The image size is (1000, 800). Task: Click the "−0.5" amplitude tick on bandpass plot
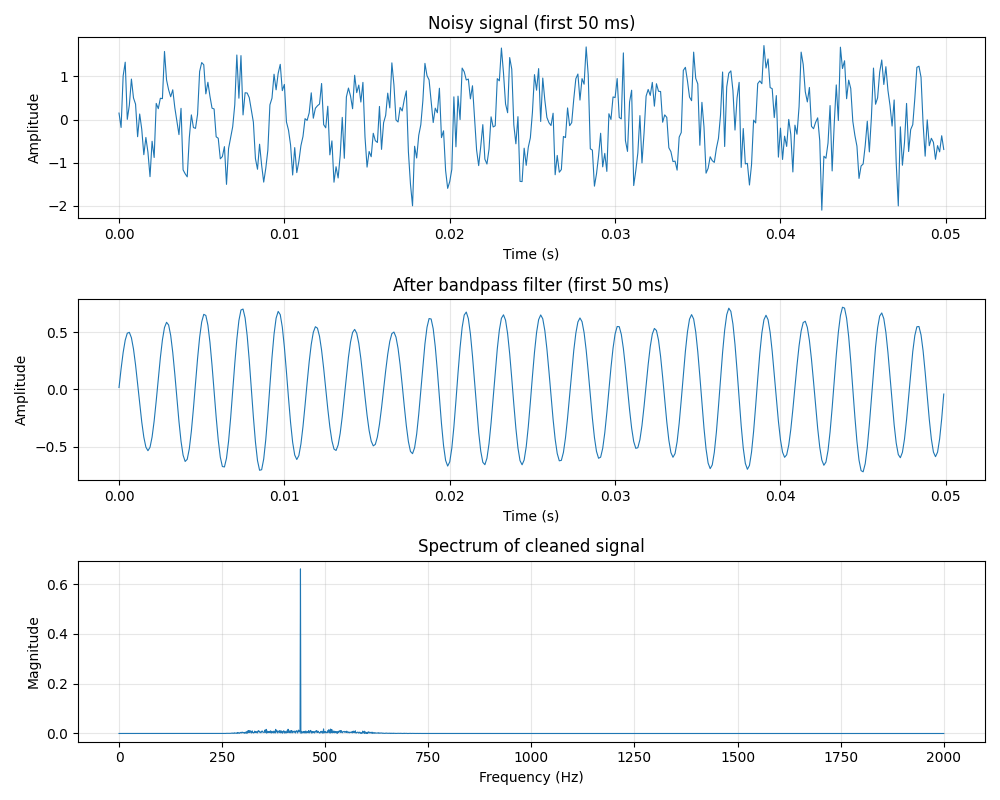(x=51, y=447)
